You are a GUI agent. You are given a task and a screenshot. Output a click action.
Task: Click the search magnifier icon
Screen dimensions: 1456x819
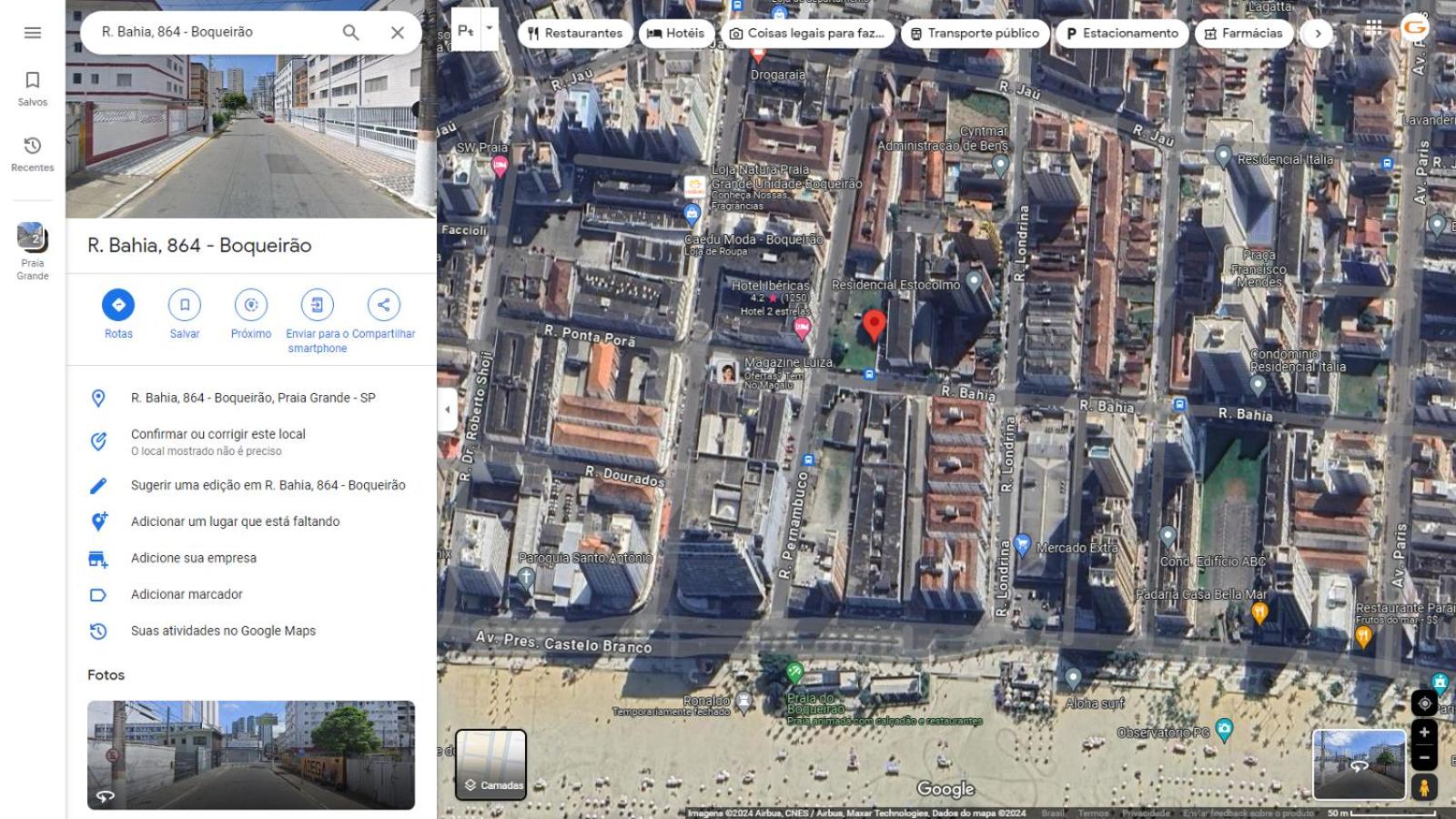350,33
